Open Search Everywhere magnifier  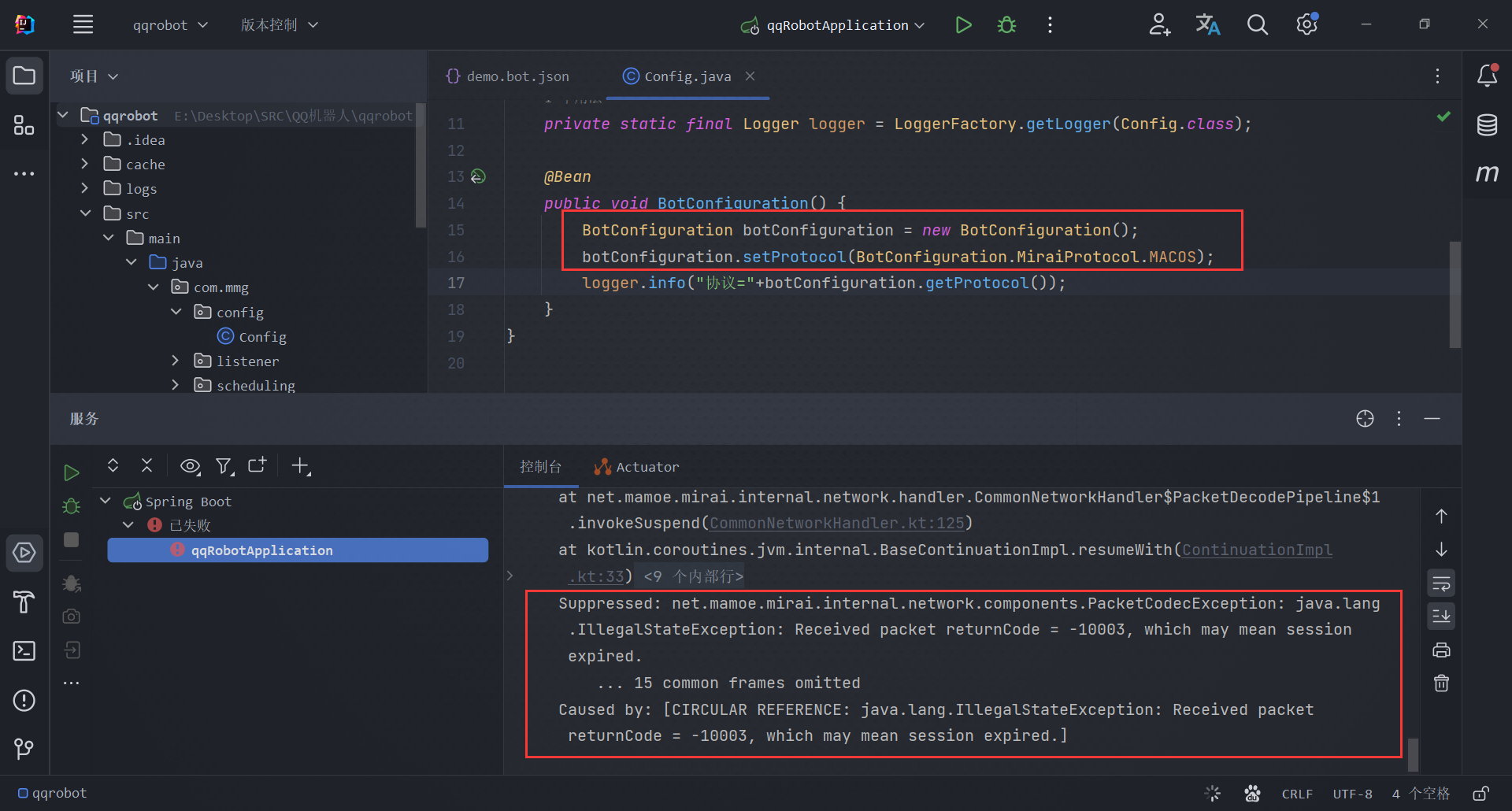pyautogui.click(x=1257, y=24)
